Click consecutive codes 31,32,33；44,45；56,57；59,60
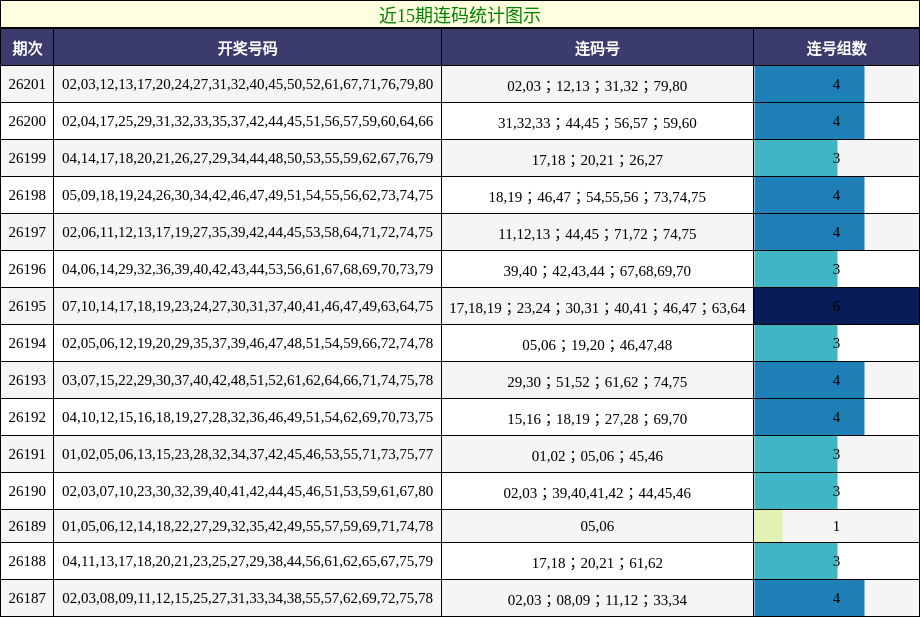The width and height of the screenshot is (920, 617). click(x=597, y=123)
